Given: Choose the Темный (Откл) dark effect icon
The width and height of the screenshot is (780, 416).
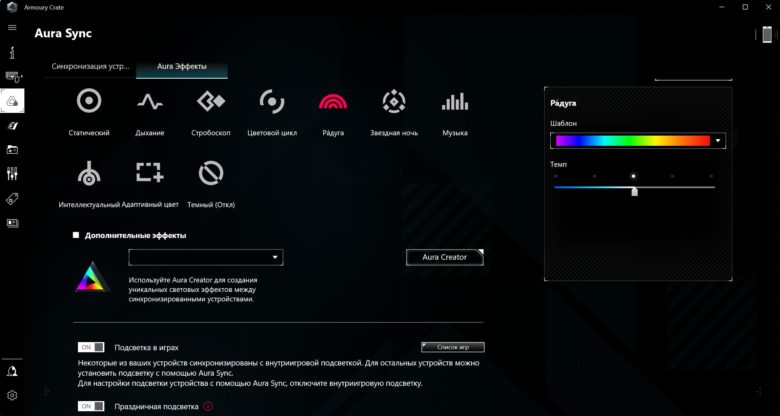Looking at the screenshot, I should 211,173.
